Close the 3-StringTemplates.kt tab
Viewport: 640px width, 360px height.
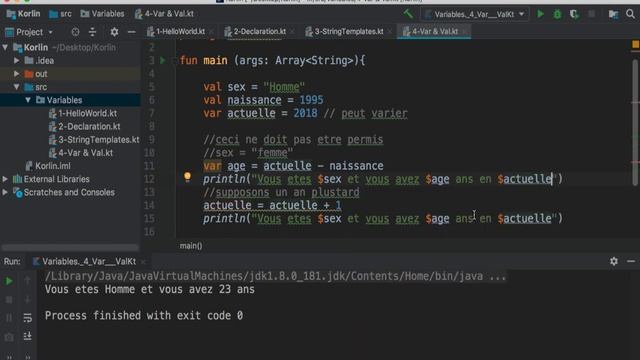(390, 32)
